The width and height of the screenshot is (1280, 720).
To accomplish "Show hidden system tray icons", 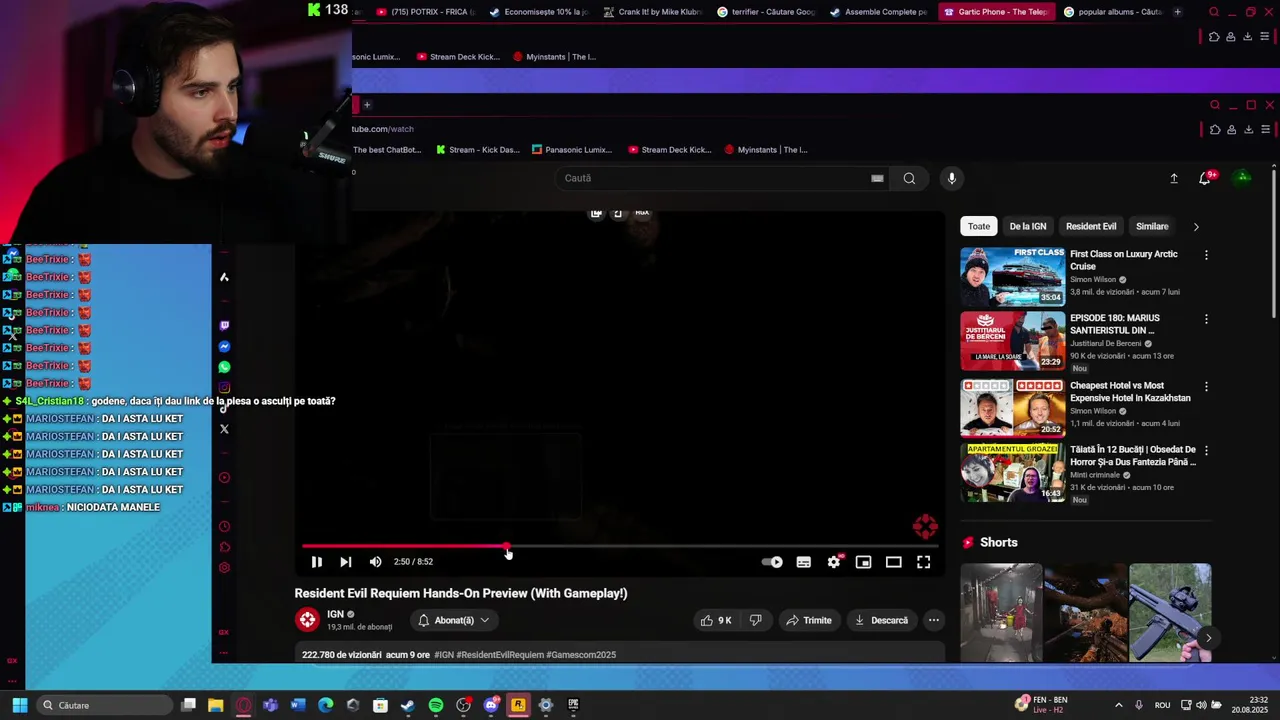I will coord(1118,705).
